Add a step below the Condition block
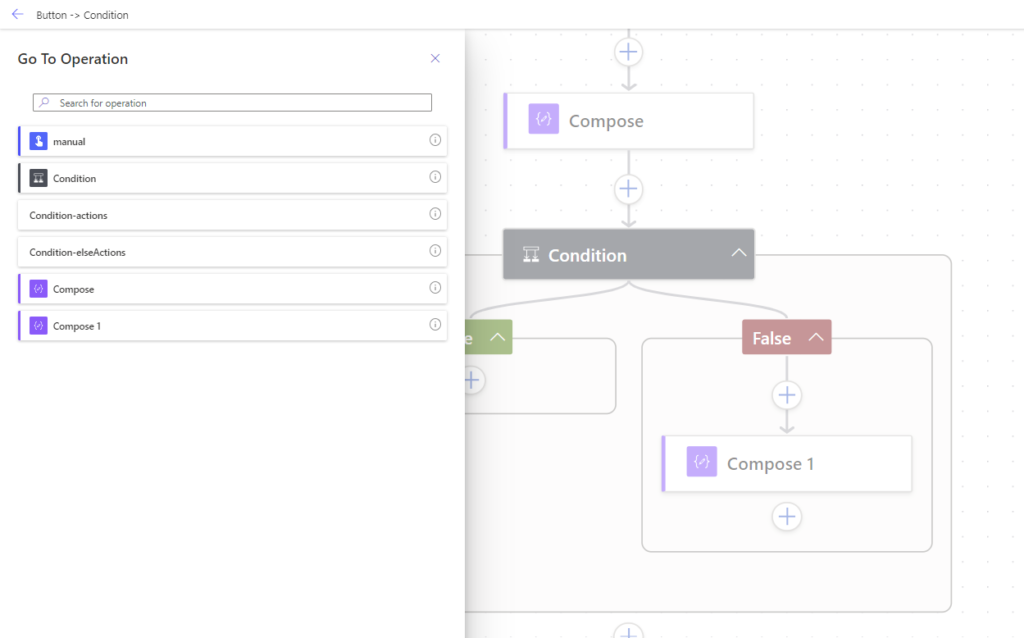Viewport: 1024px width, 638px height. click(x=628, y=631)
